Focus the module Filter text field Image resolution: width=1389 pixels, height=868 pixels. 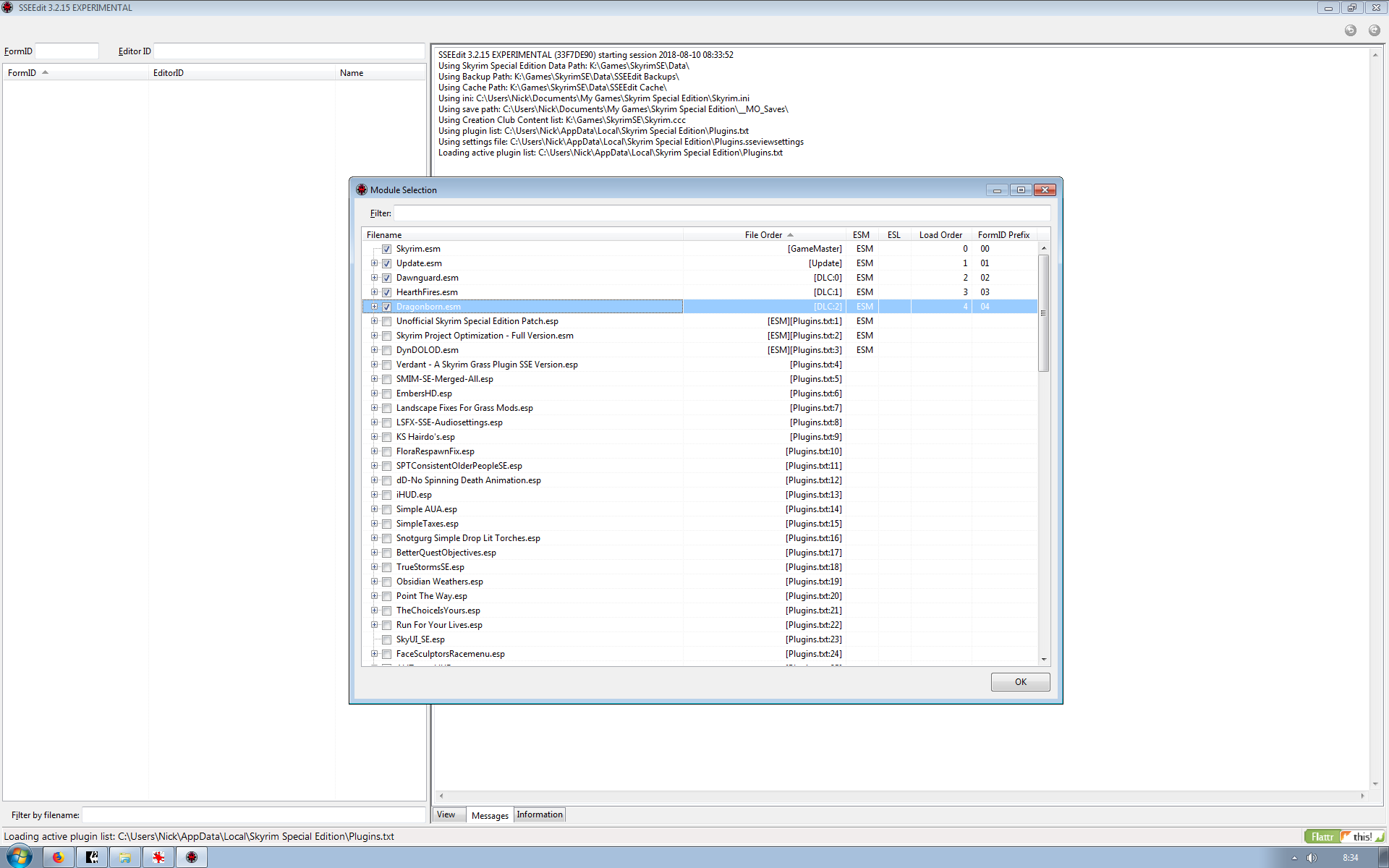[721, 213]
